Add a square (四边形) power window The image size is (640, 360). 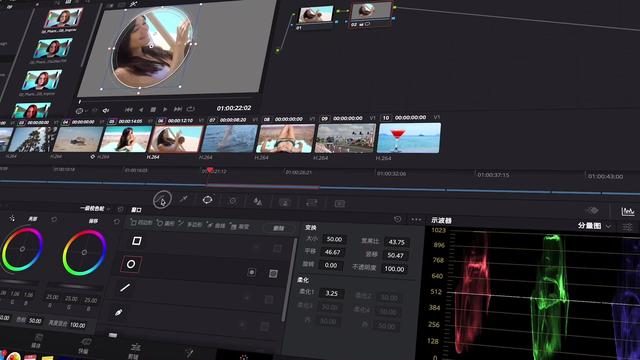point(141,222)
